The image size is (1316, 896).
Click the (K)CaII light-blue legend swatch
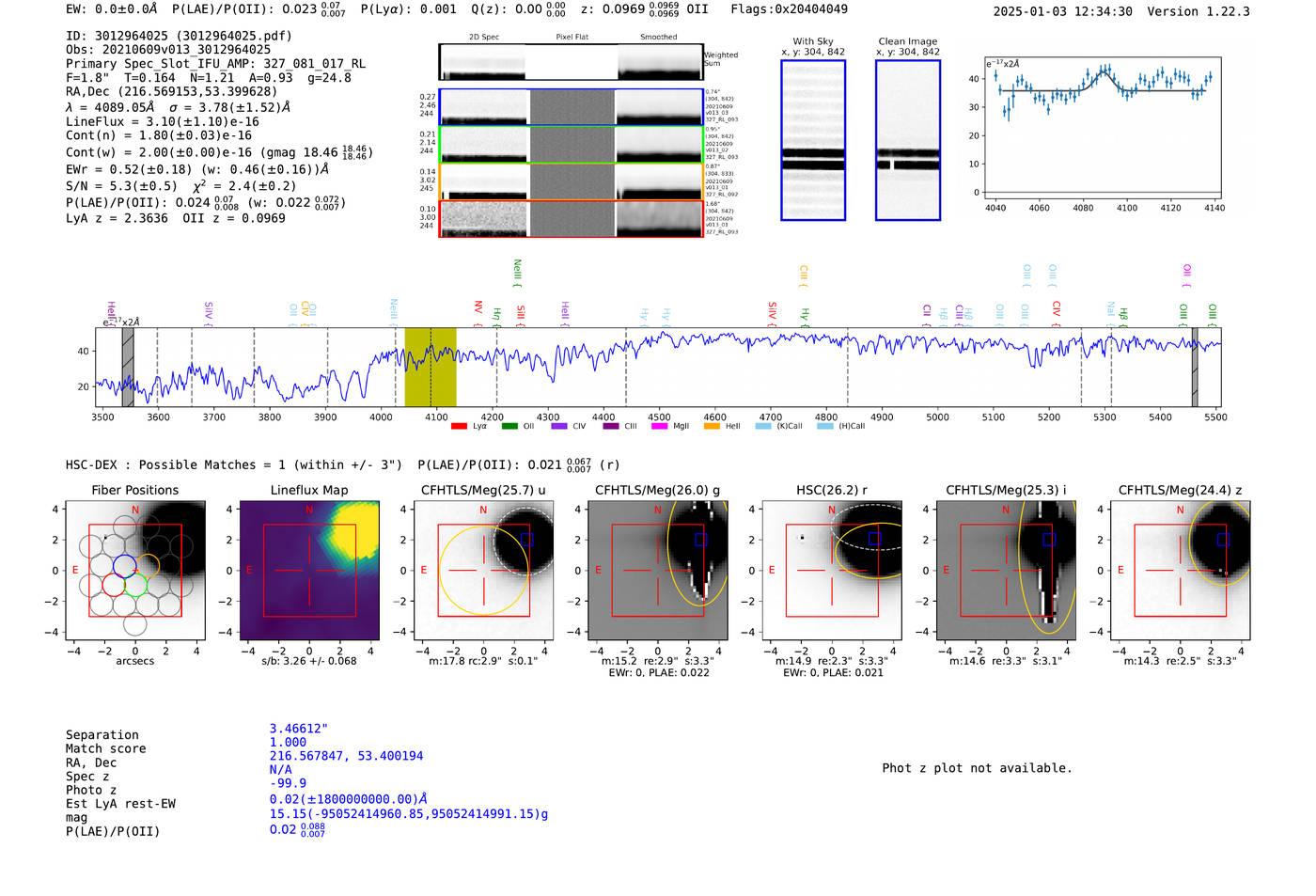pyautogui.click(x=763, y=426)
